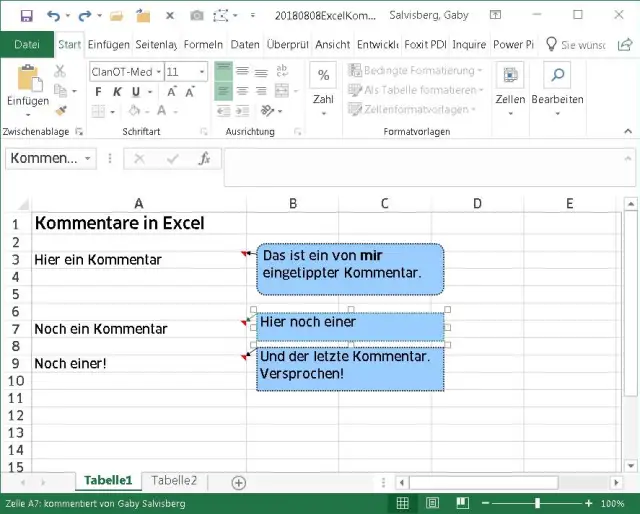This screenshot has width=640, height=514.
Task: Click the Einfügen paste icon
Action: 28,79
